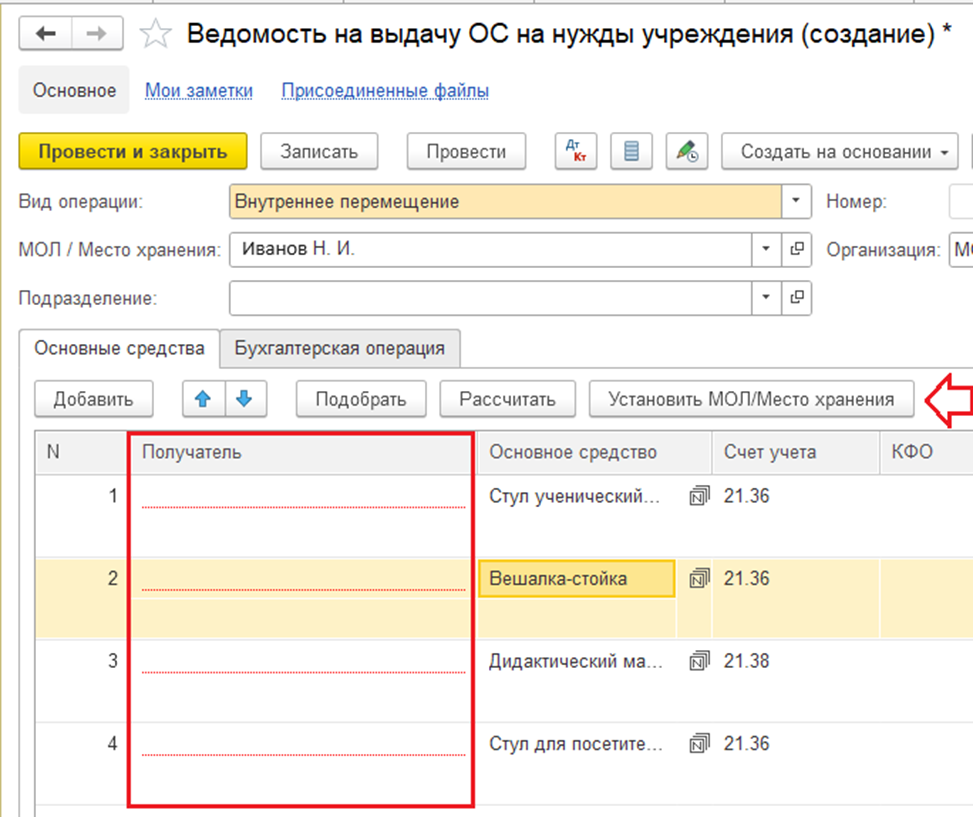Select the Вешалка-стойка cell
This screenshot has width=973, height=817.
click(576, 579)
